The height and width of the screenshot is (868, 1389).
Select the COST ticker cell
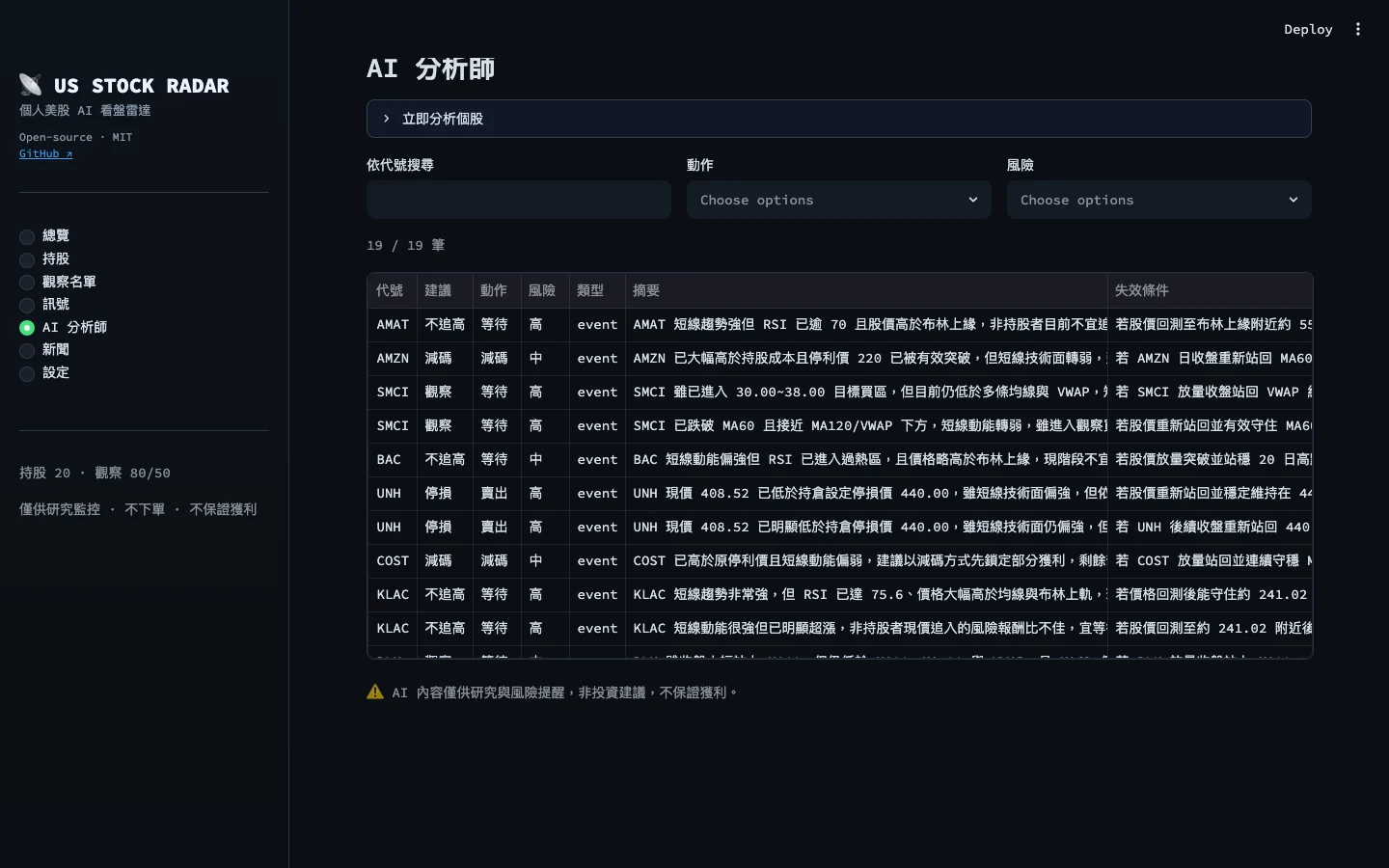pos(392,560)
